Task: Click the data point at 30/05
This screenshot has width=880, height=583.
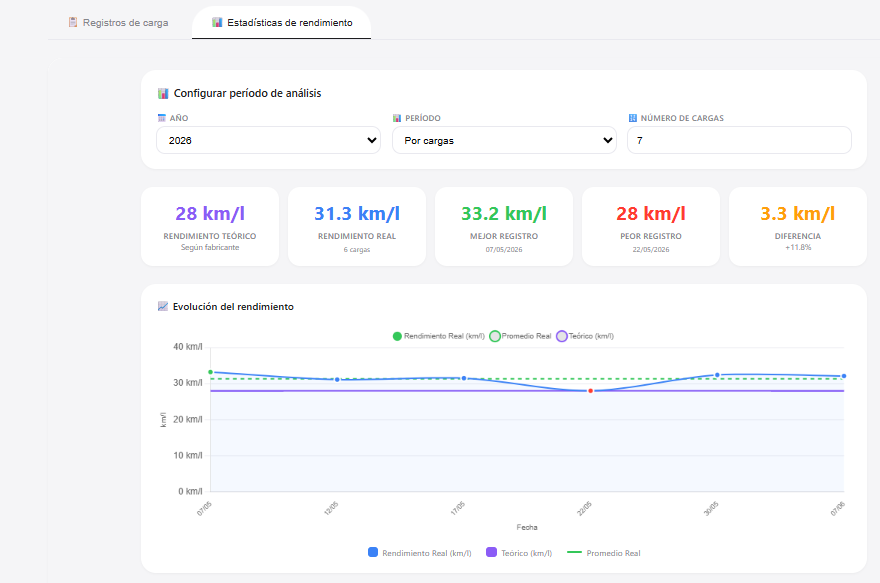Action: click(717, 375)
